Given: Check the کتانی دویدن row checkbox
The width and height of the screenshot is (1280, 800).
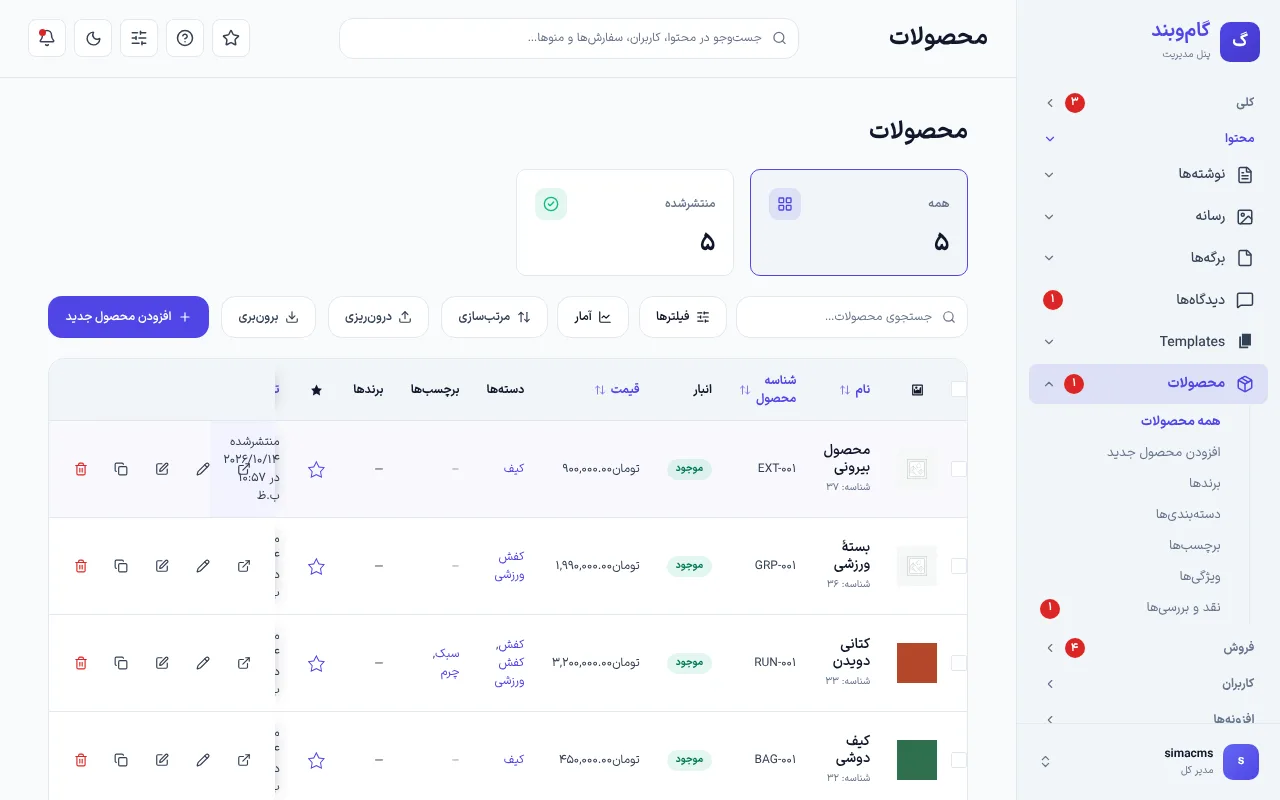Looking at the screenshot, I should 959,663.
